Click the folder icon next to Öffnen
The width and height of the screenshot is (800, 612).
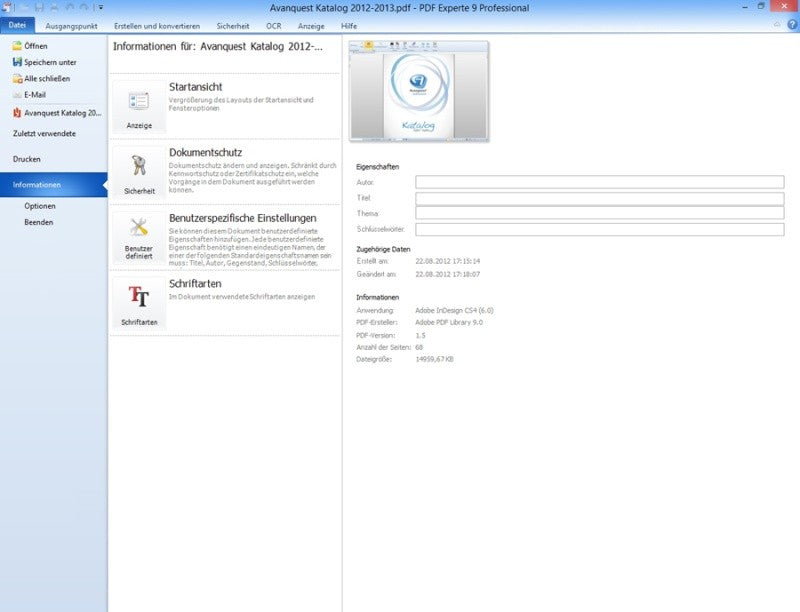(x=17, y=46)
